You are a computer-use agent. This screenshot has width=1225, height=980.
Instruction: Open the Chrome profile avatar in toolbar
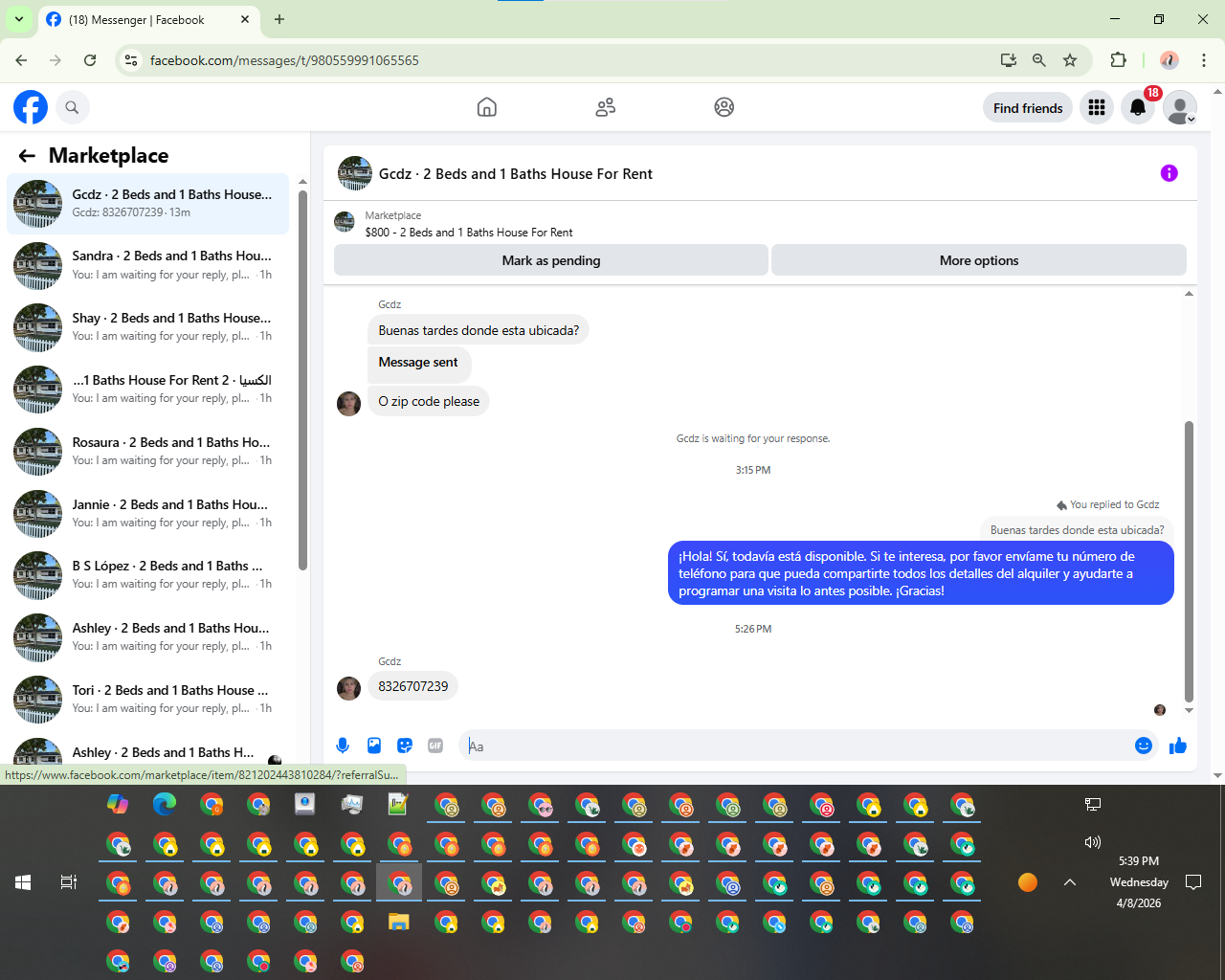[1169, 60]
